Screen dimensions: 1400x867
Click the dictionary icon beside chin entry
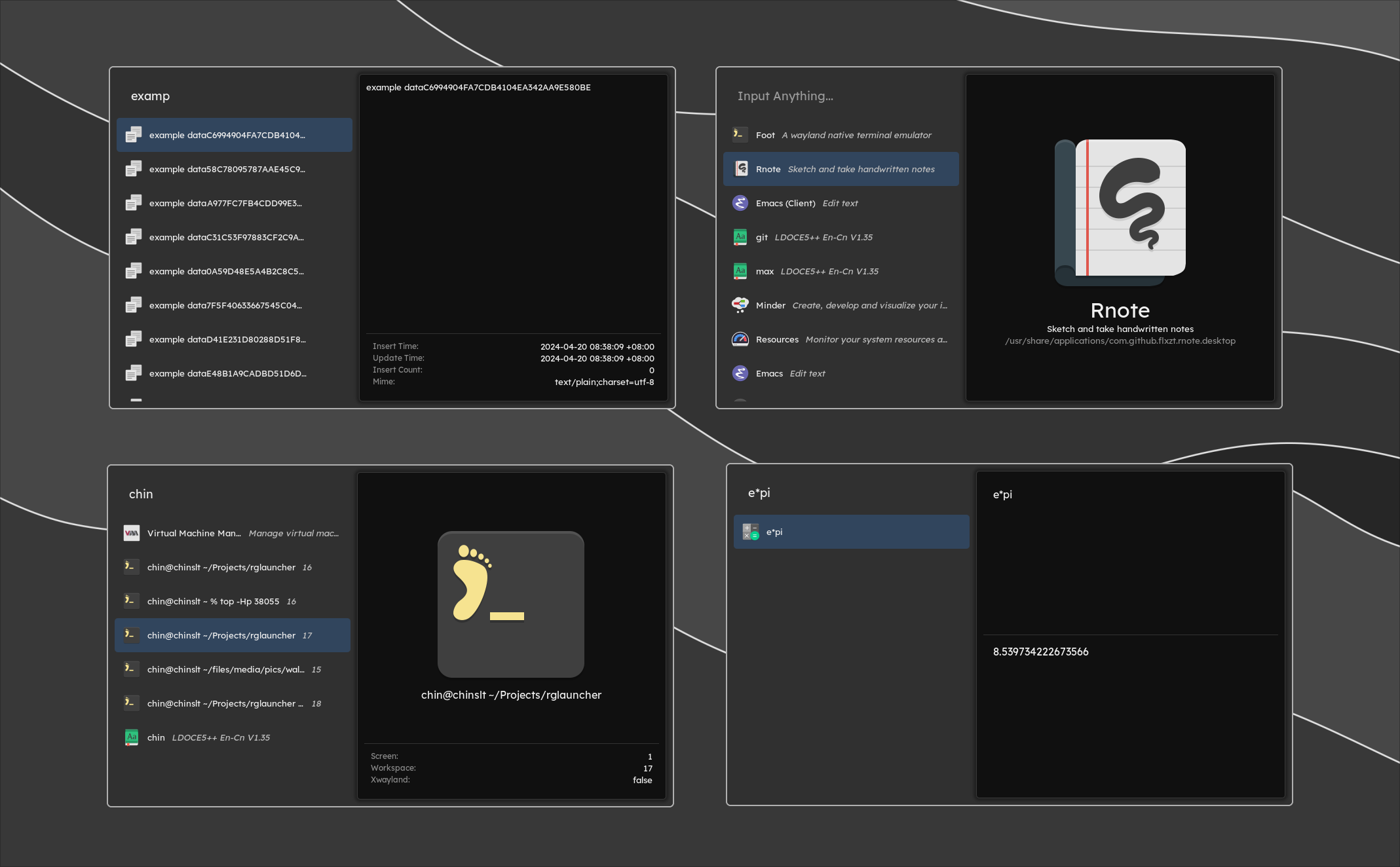(132, 737)
